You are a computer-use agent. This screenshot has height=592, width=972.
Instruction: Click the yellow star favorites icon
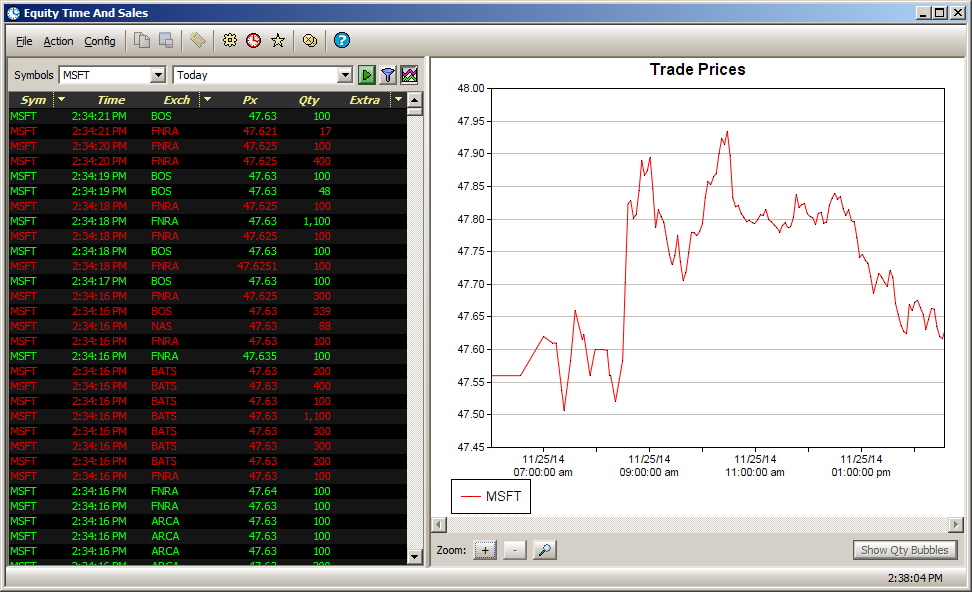278,40
